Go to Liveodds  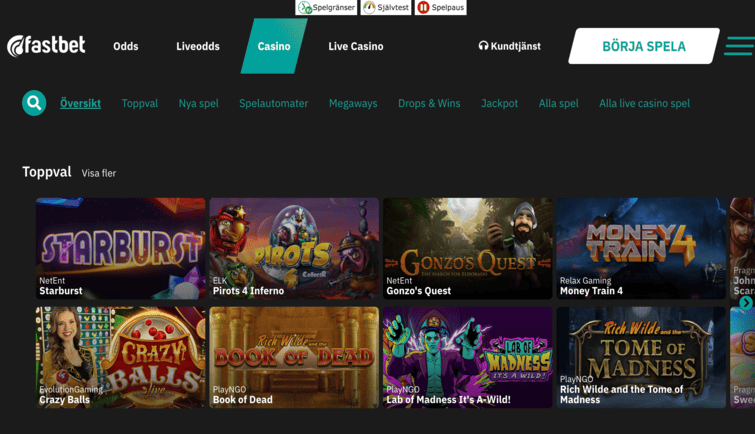click(x=198, y=46)
